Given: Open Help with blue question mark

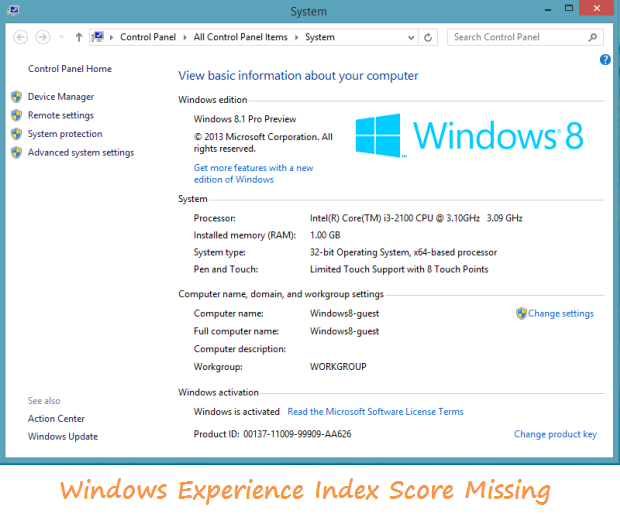Looking at the screenshot, I should (605, 60).
